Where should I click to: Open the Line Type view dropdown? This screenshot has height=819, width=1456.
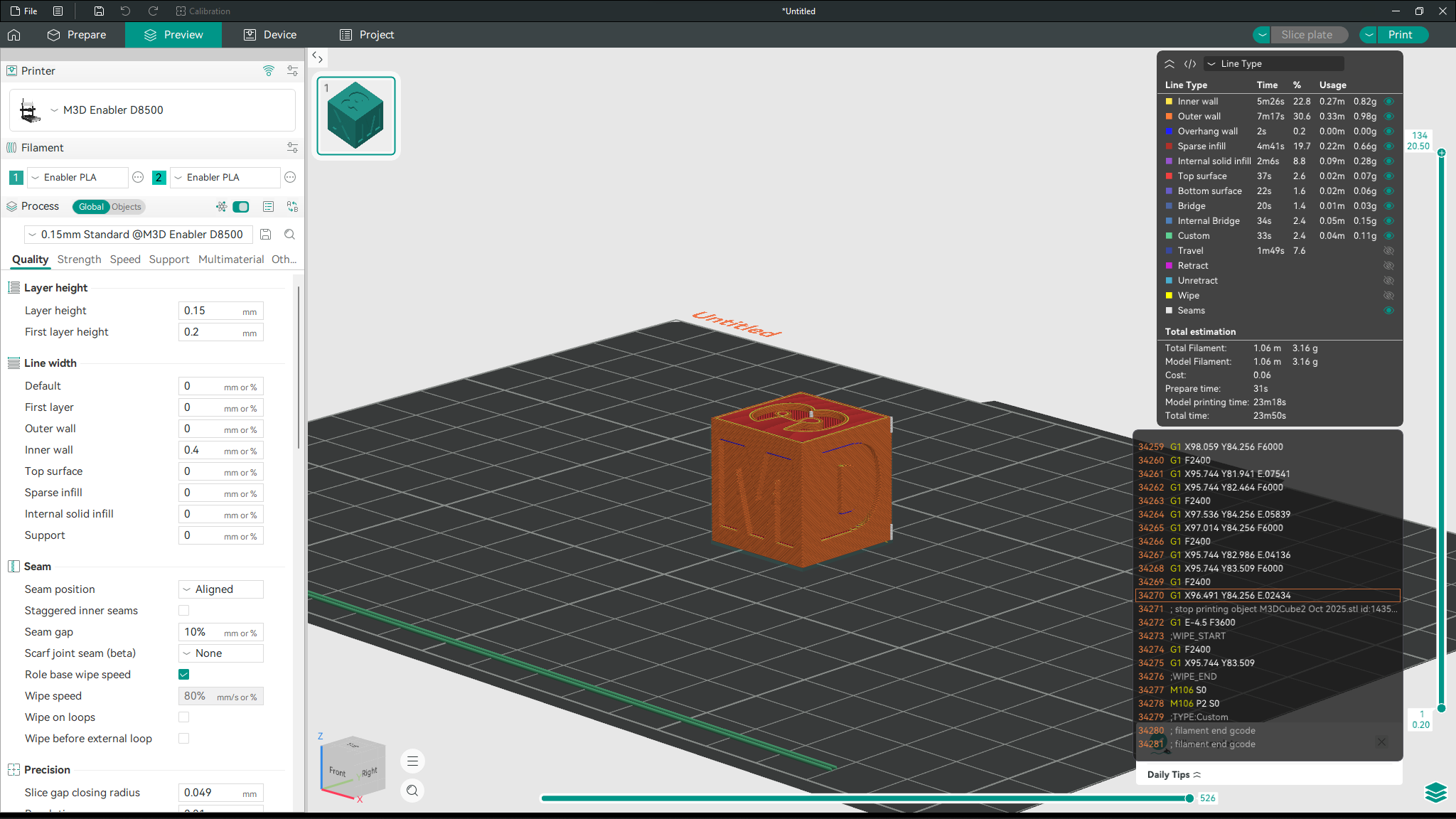pos(1274,64)
